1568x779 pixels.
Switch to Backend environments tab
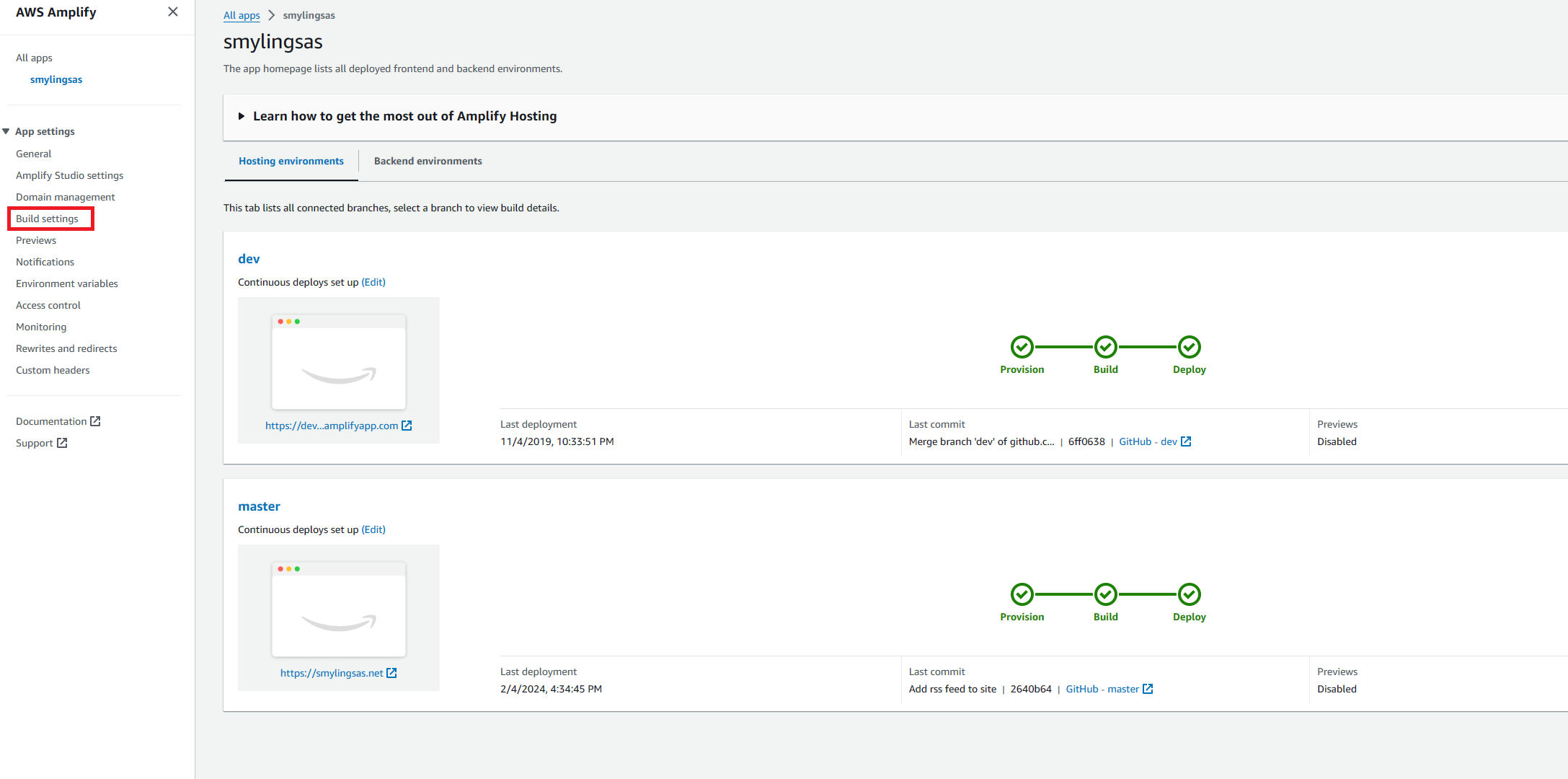tap(428, 161)
